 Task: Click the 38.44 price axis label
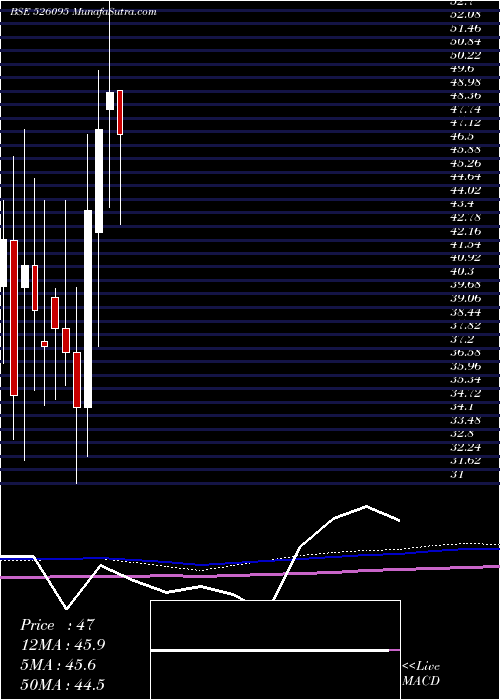[x=465, y=312]
